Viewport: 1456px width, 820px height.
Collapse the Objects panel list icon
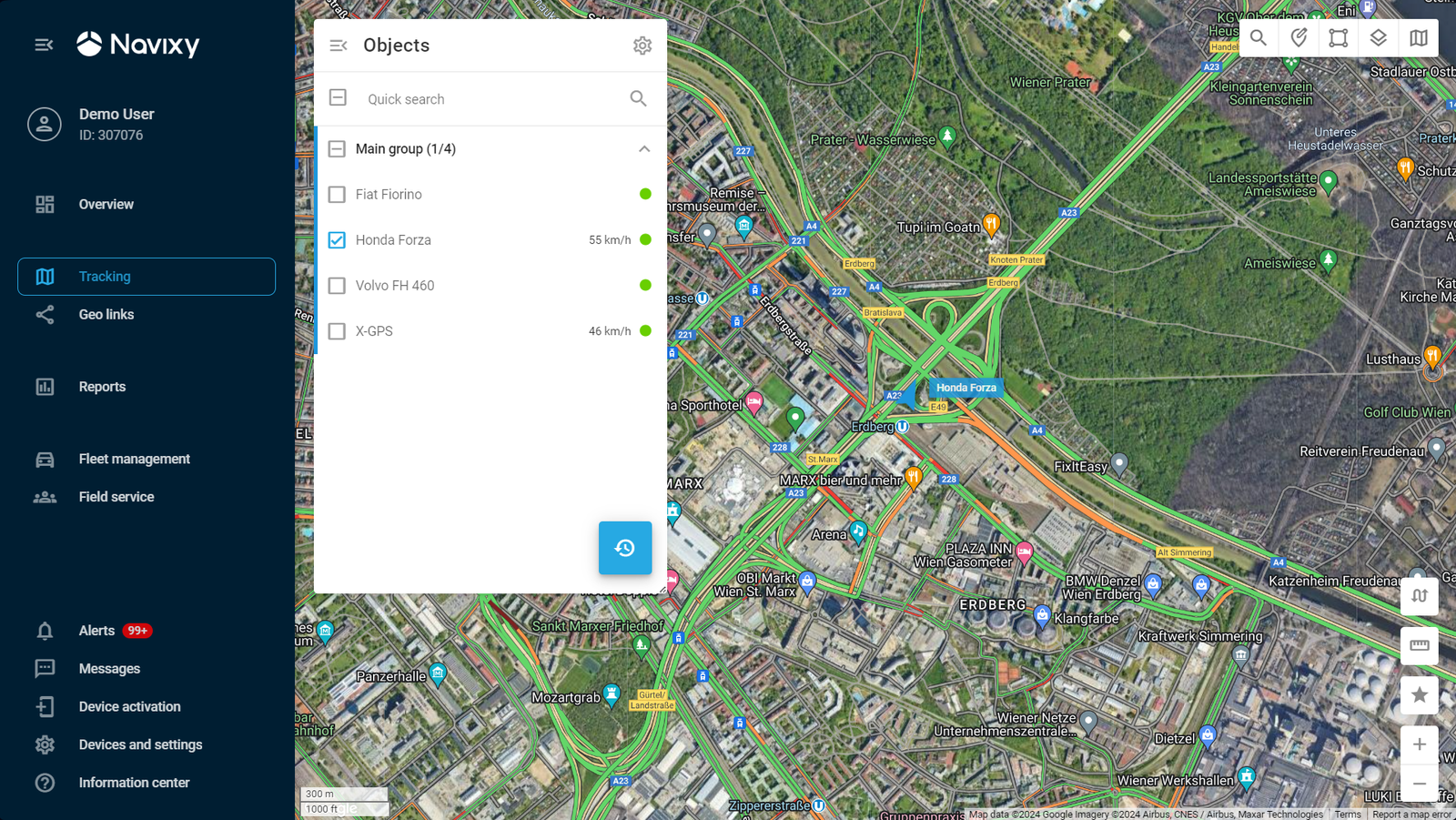pos(339,46)
